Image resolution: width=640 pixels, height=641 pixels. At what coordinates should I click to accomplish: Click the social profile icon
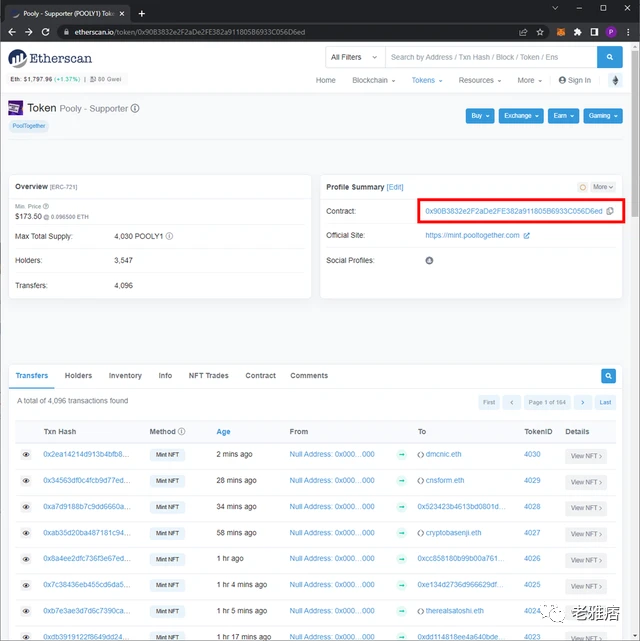click(x=429, y=260)
